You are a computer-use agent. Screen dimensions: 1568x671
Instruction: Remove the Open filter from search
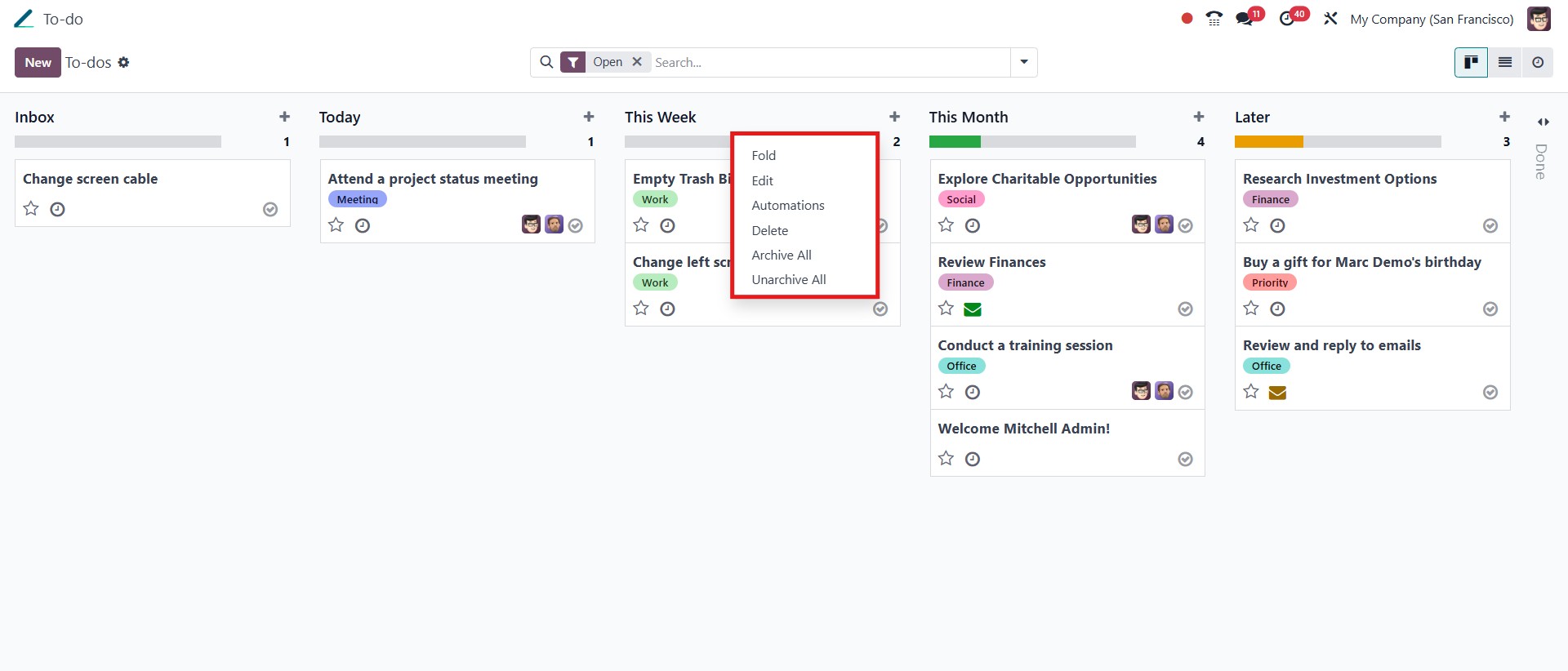coord(637,62)
